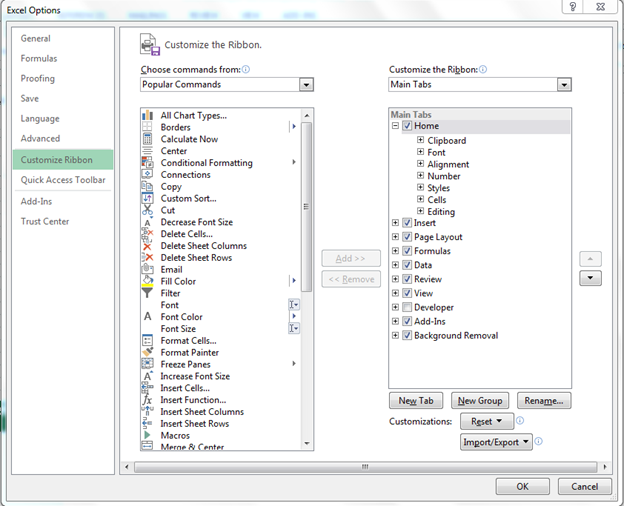
Task: Click the Connections command icon
Action: pyautogui.click(x=147, y=174)
